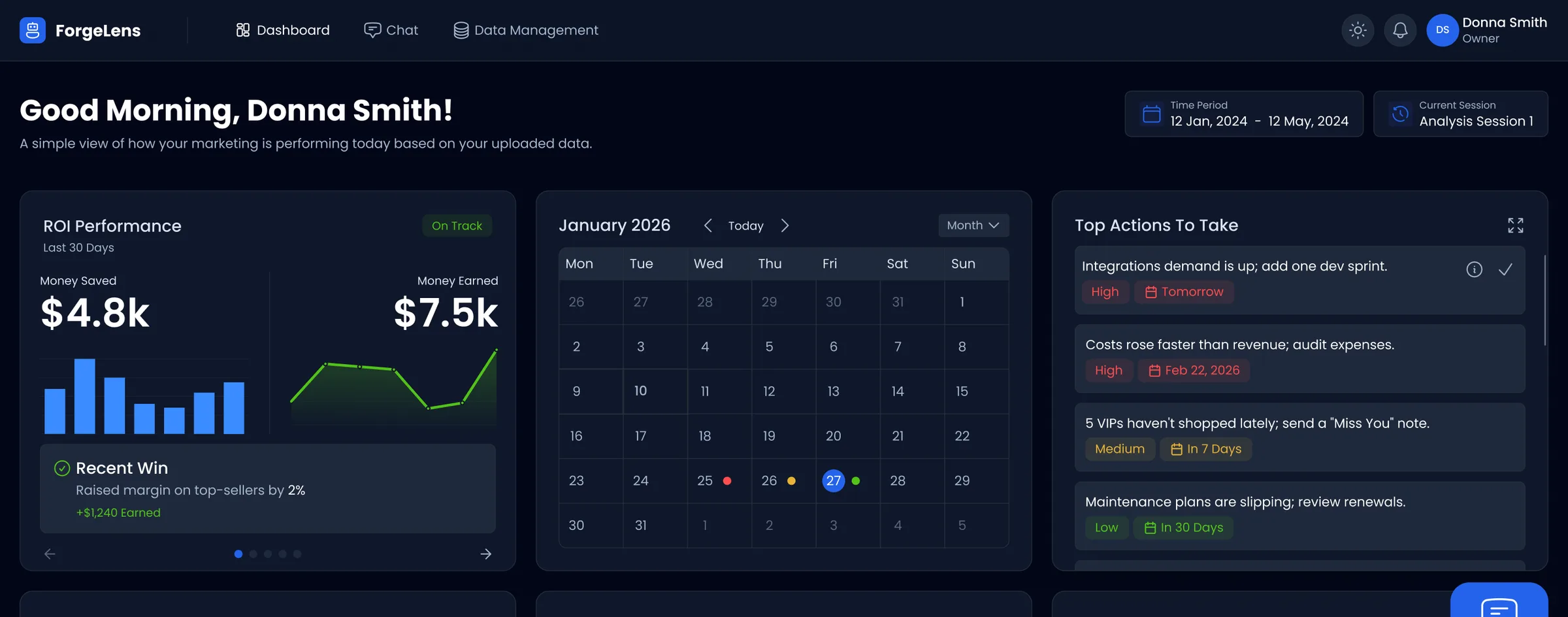Mark Integrations demand action as done
The height and width of the screenshot is (617, 1568).
pos(1505,269)
